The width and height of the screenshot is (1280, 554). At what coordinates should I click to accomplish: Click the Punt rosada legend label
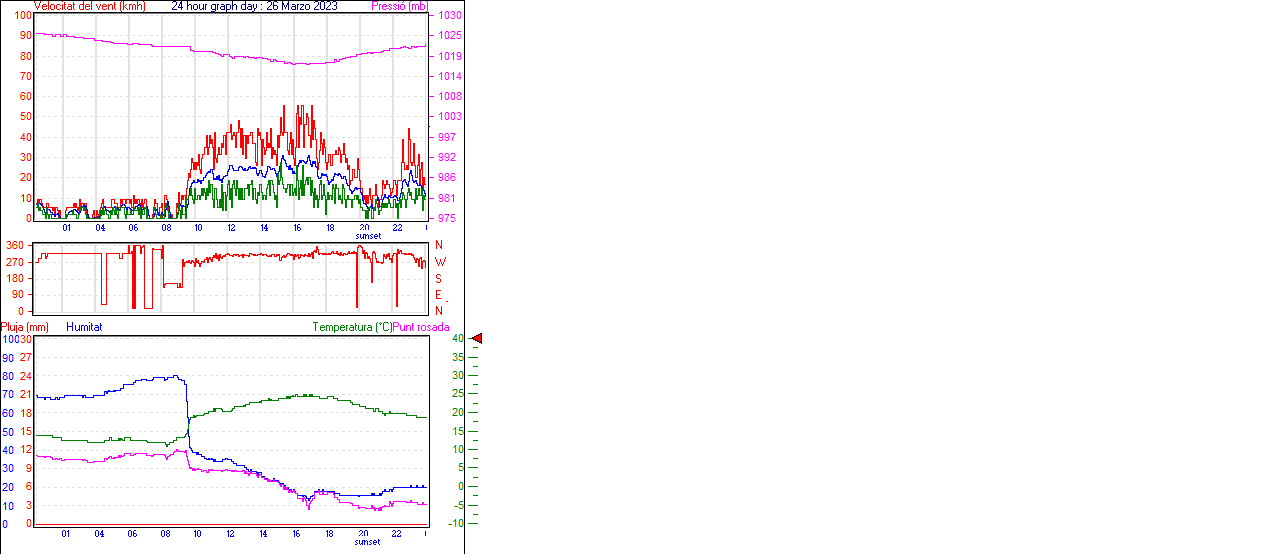[x=421, y=327]
